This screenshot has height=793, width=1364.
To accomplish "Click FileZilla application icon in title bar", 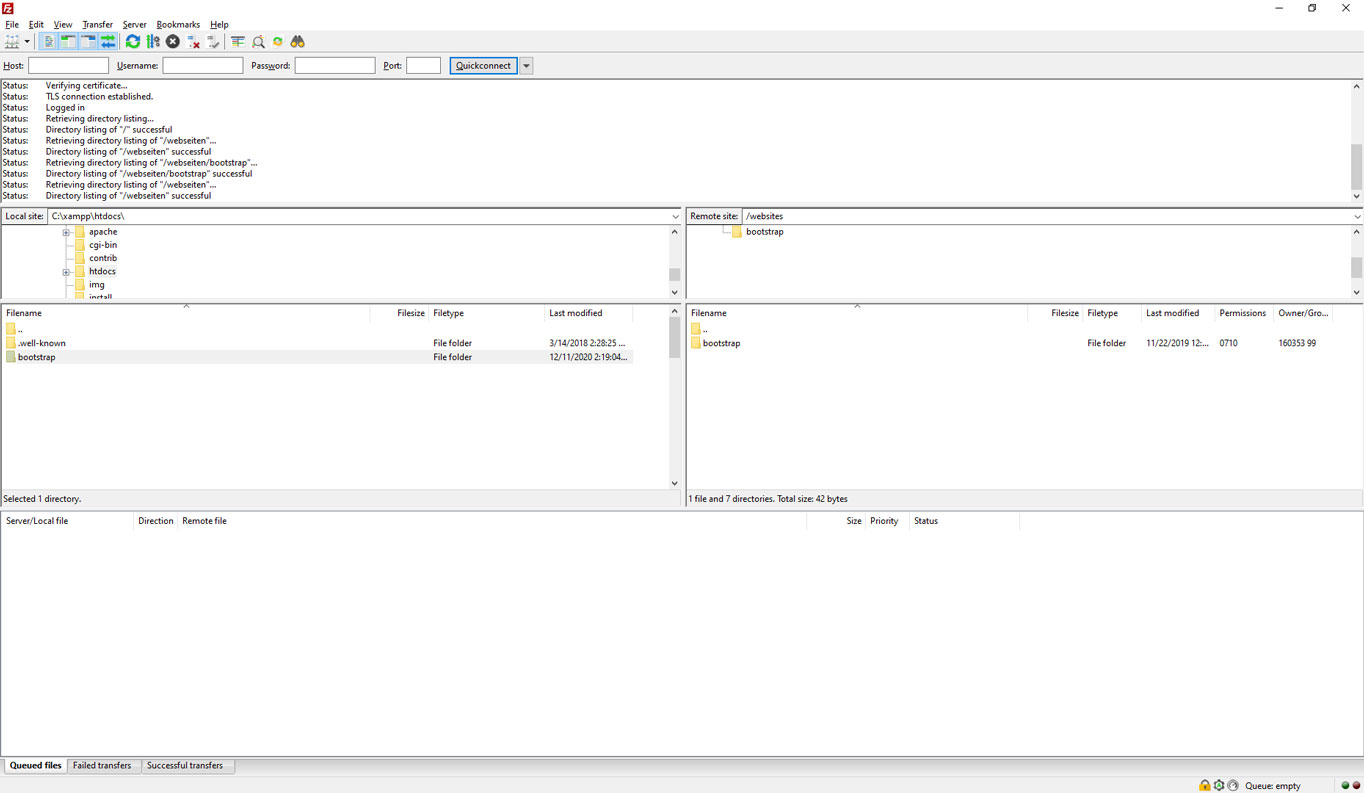I will click(8, 8).
